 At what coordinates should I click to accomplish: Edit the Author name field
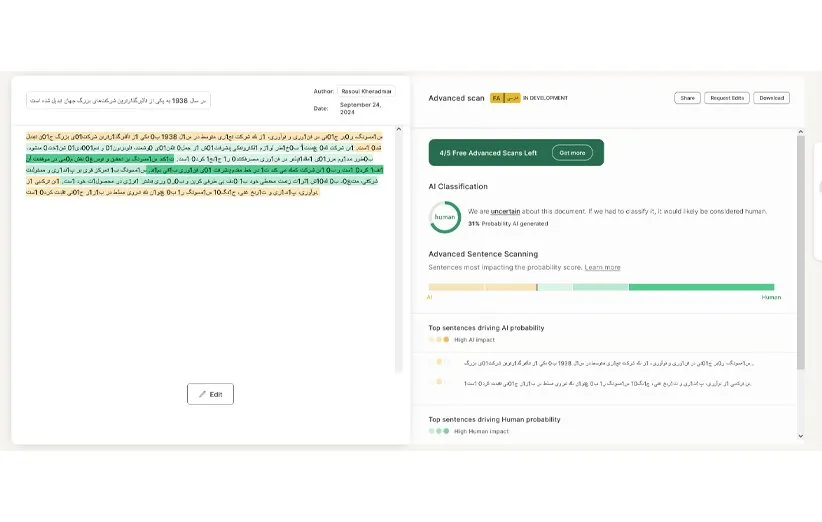tap(366, 91)
